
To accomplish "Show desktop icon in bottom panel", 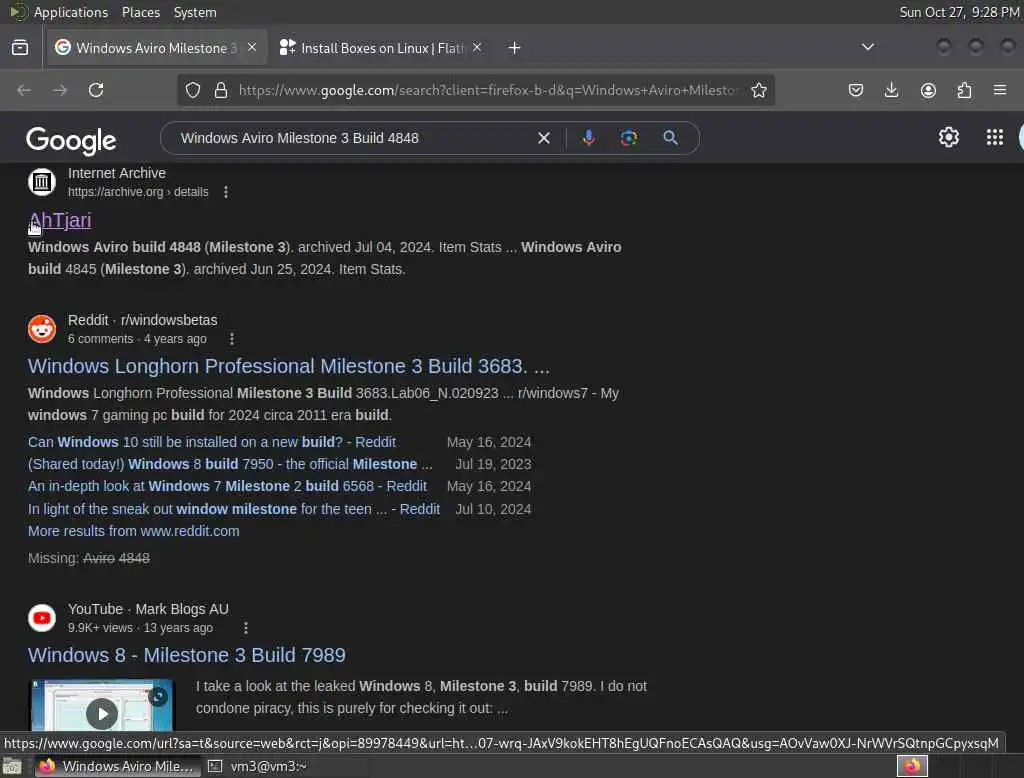I will (x=12, y=766).
